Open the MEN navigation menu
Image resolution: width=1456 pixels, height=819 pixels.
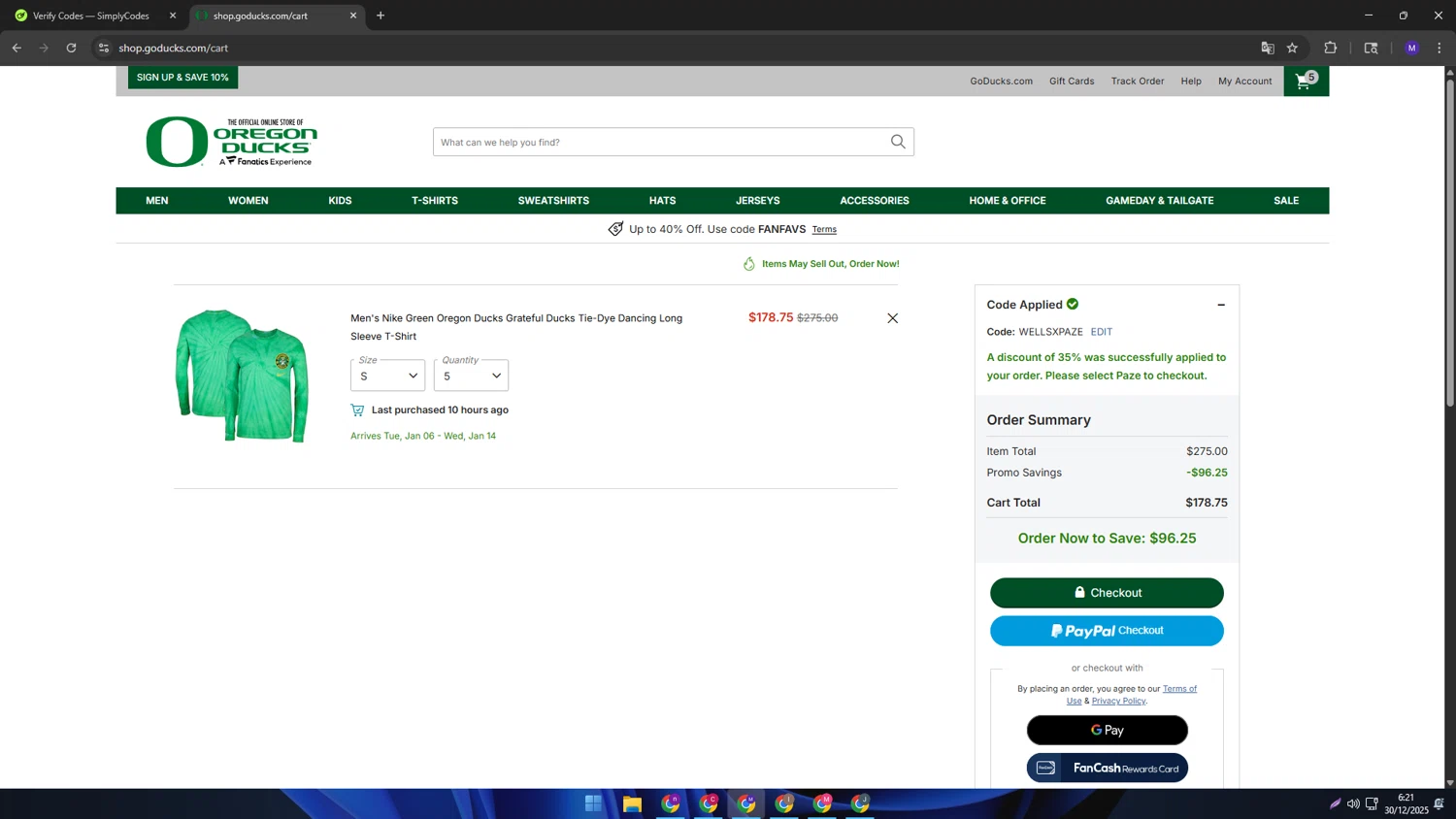(x=157, y=201)
